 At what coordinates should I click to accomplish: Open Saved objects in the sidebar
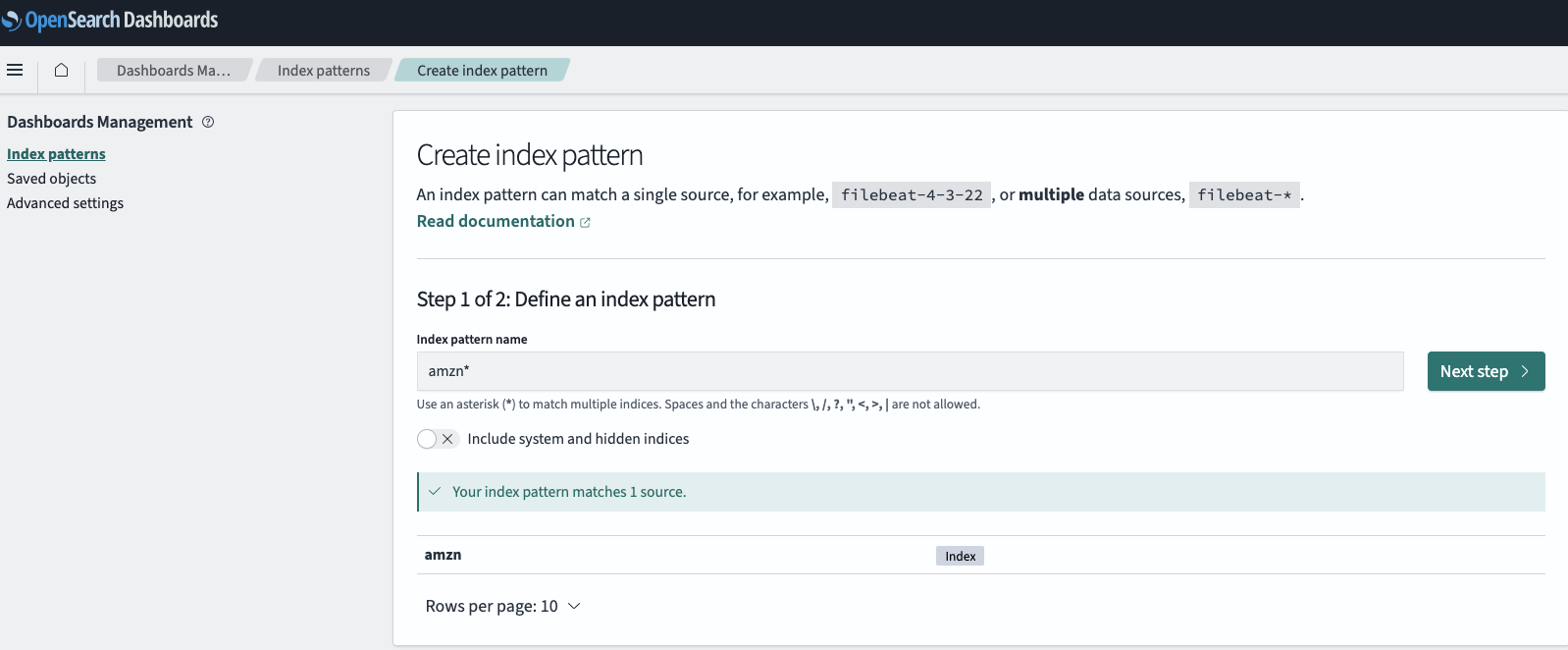[x=51, y=179]
